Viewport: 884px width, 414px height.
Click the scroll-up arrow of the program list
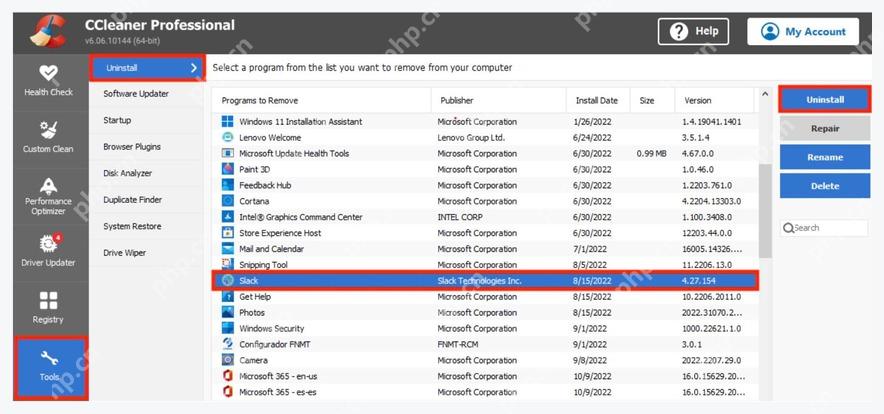click(764, 94)
